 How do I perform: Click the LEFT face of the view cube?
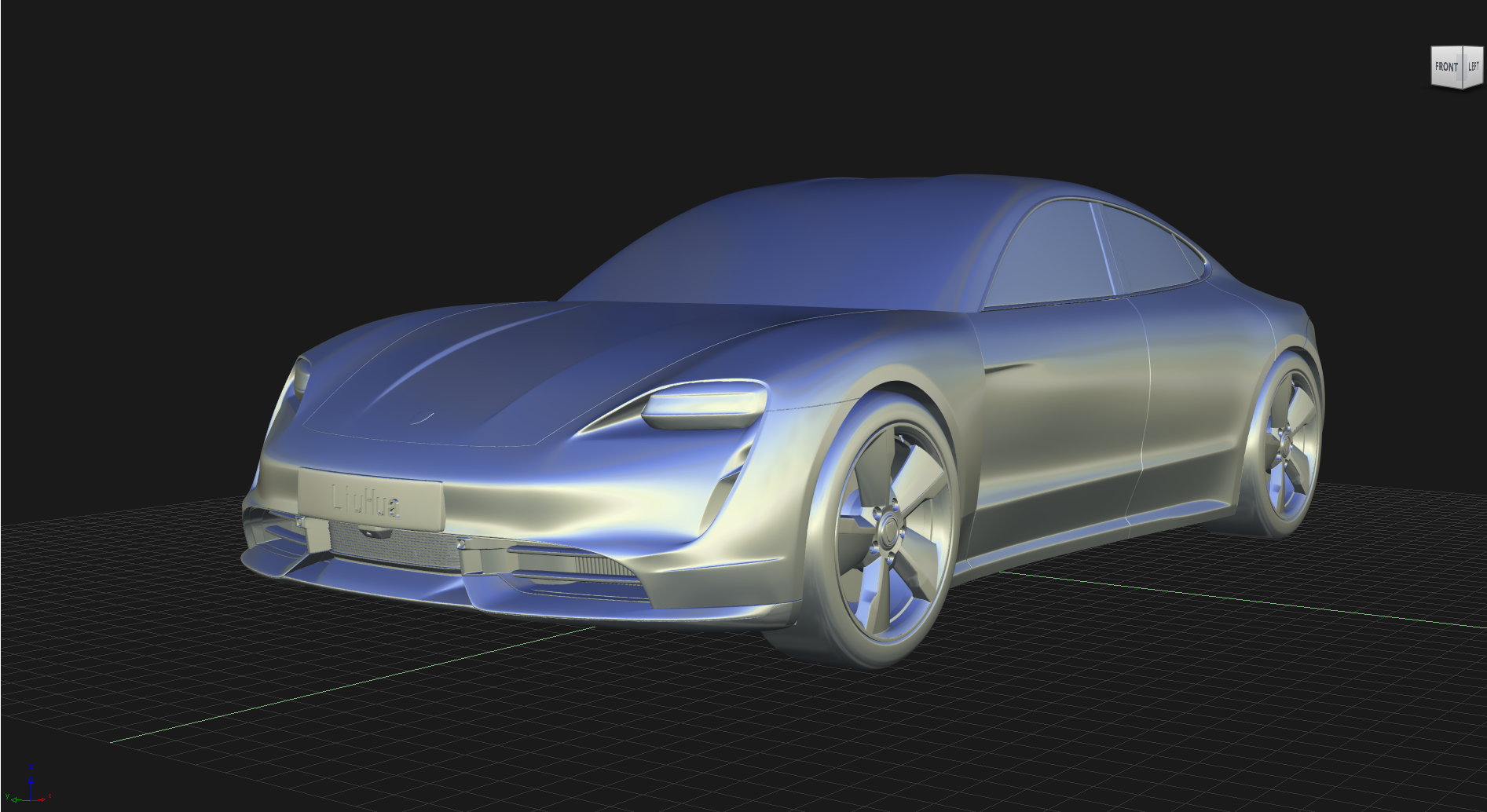[1474, 66]
